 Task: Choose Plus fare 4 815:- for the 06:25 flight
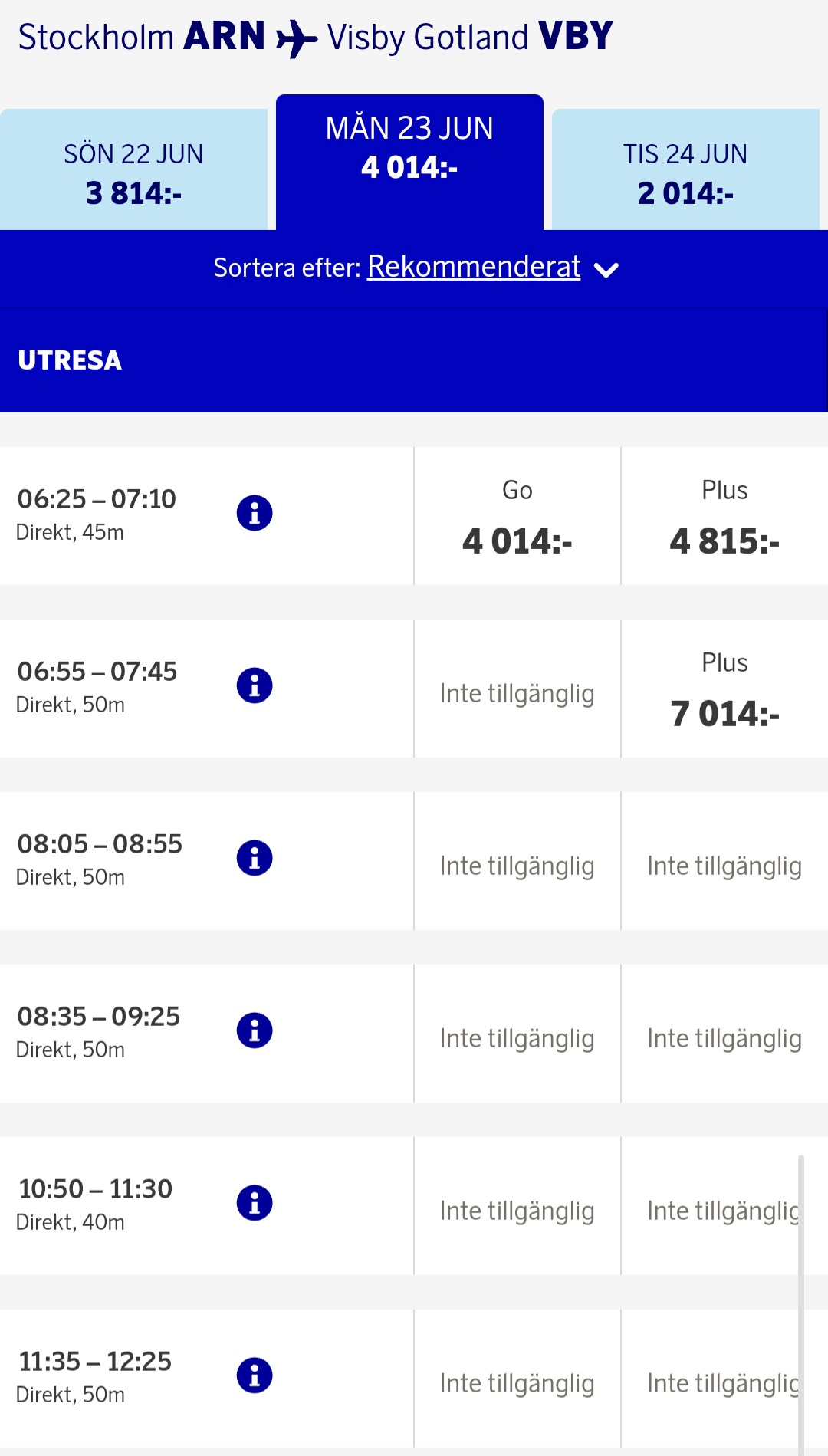pyautogui.click(x=724, y=518)
